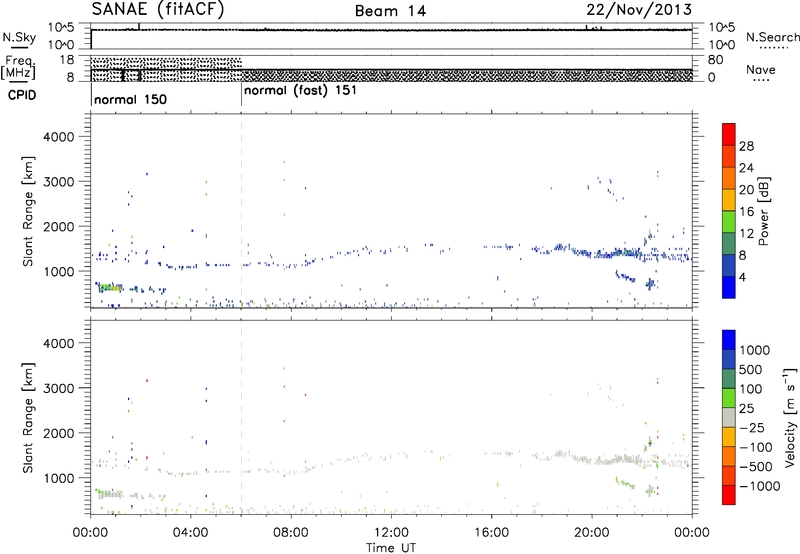This screenshot has height=554, width=800.
Task: Click the date 22/Nov/2013
Action: pyautogui.click(x=639, y=10)
